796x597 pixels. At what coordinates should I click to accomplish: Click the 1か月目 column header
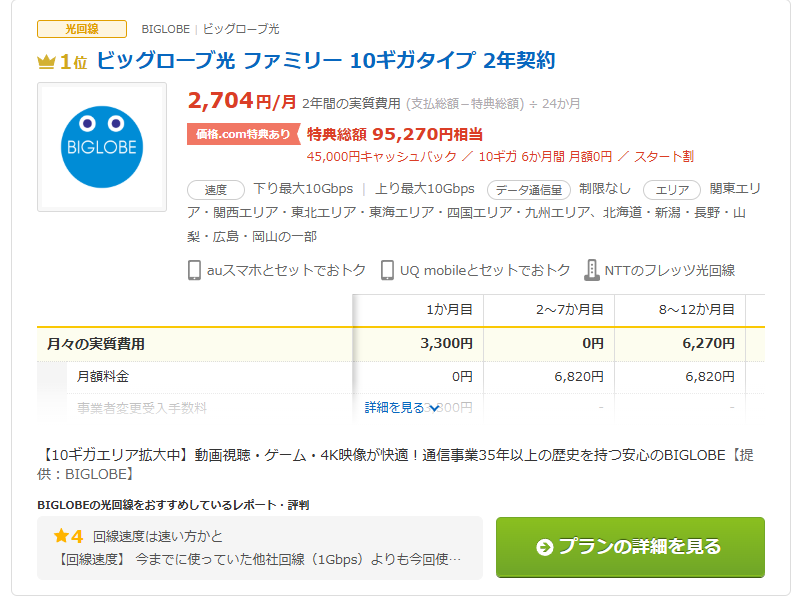pos(449,309)
